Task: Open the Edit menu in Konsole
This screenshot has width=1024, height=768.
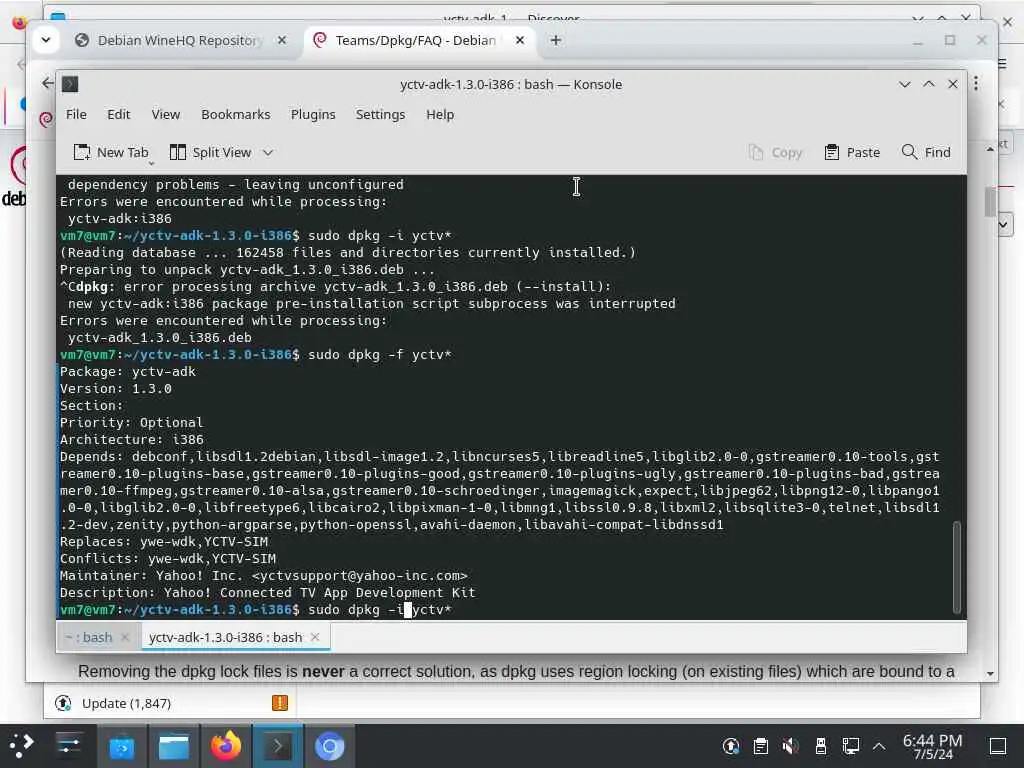Action: click(x=118, y=114)
